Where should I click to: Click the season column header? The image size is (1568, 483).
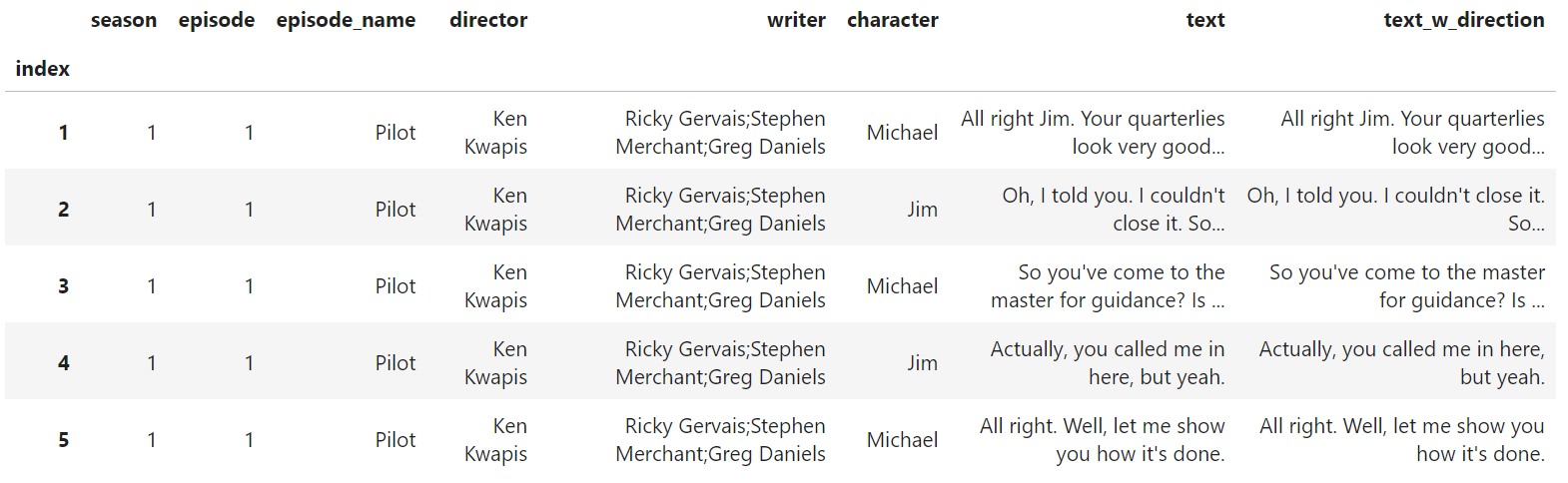click(x=123, y=20)
